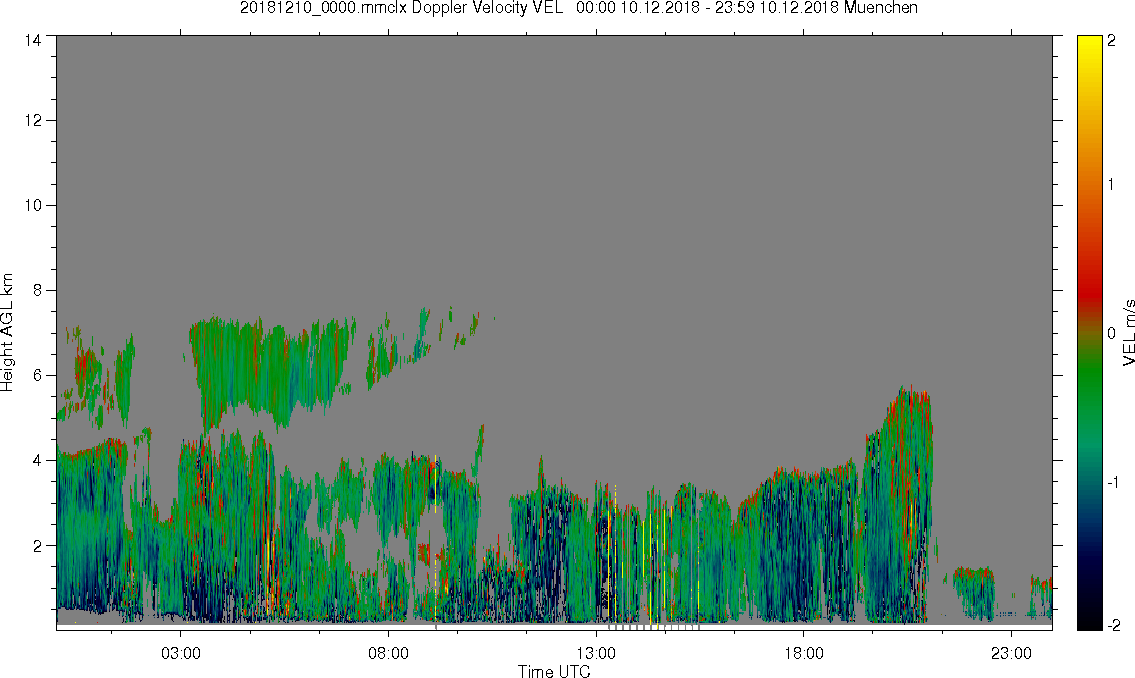Click the '14' height axis label
Viewport: 1135px width, 678px height.
pos(33,41)
